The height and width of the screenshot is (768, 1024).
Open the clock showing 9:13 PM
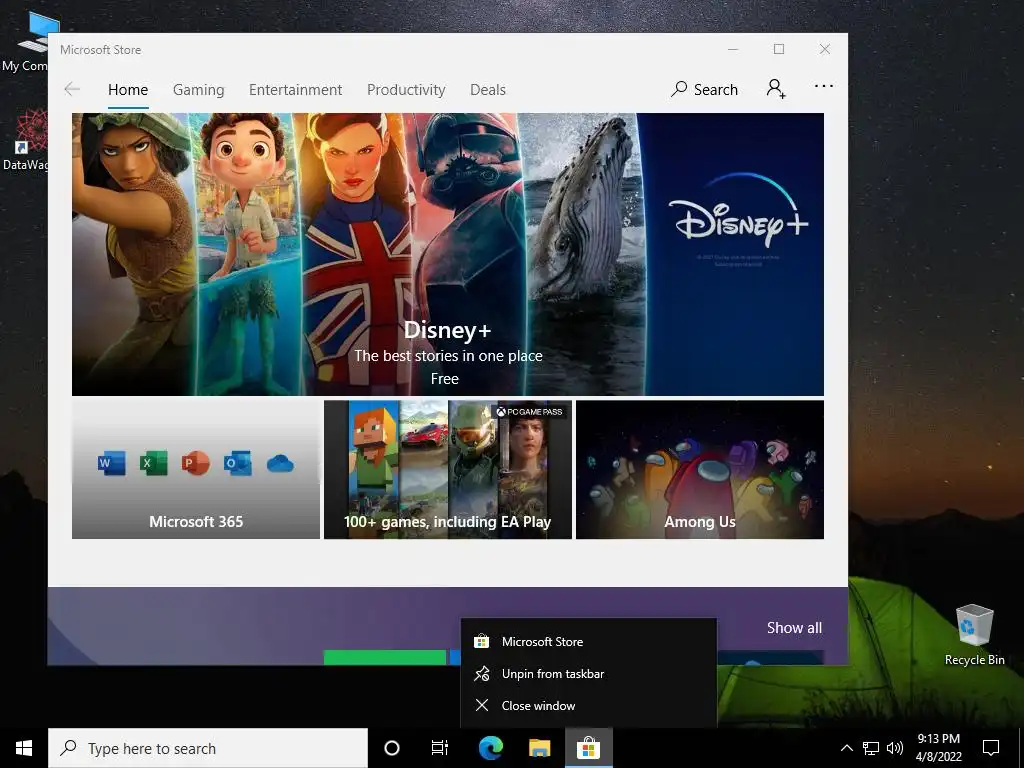point(938,748)
